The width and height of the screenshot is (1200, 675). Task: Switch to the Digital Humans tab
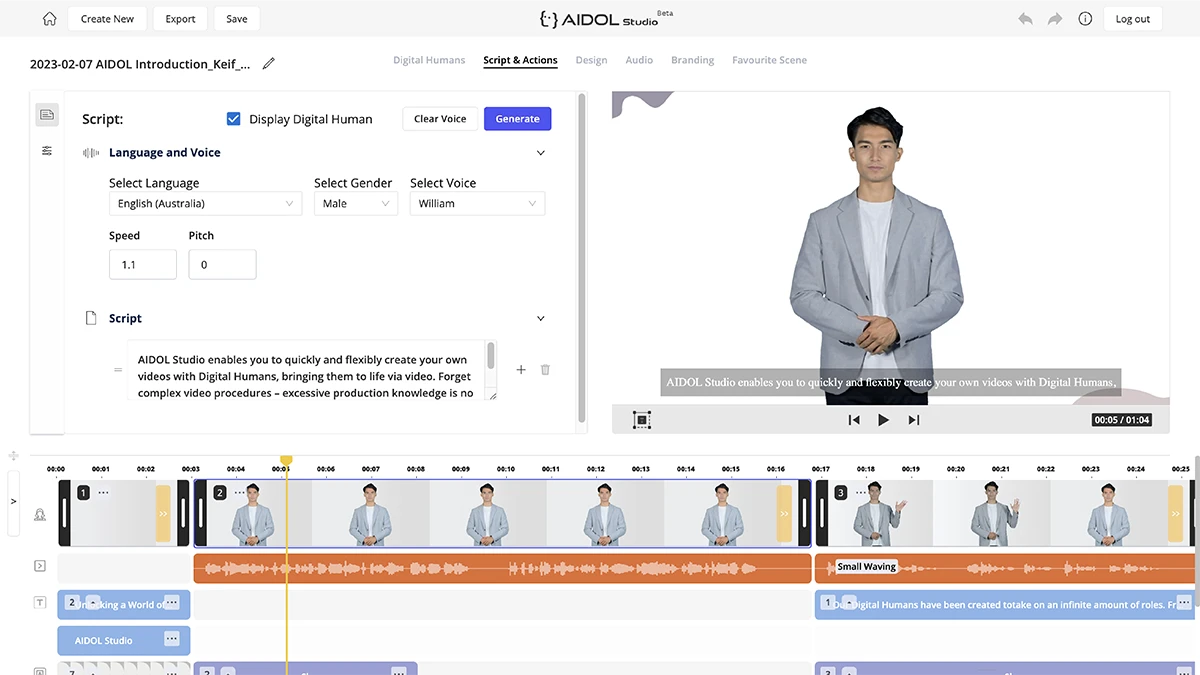(429, 60)
